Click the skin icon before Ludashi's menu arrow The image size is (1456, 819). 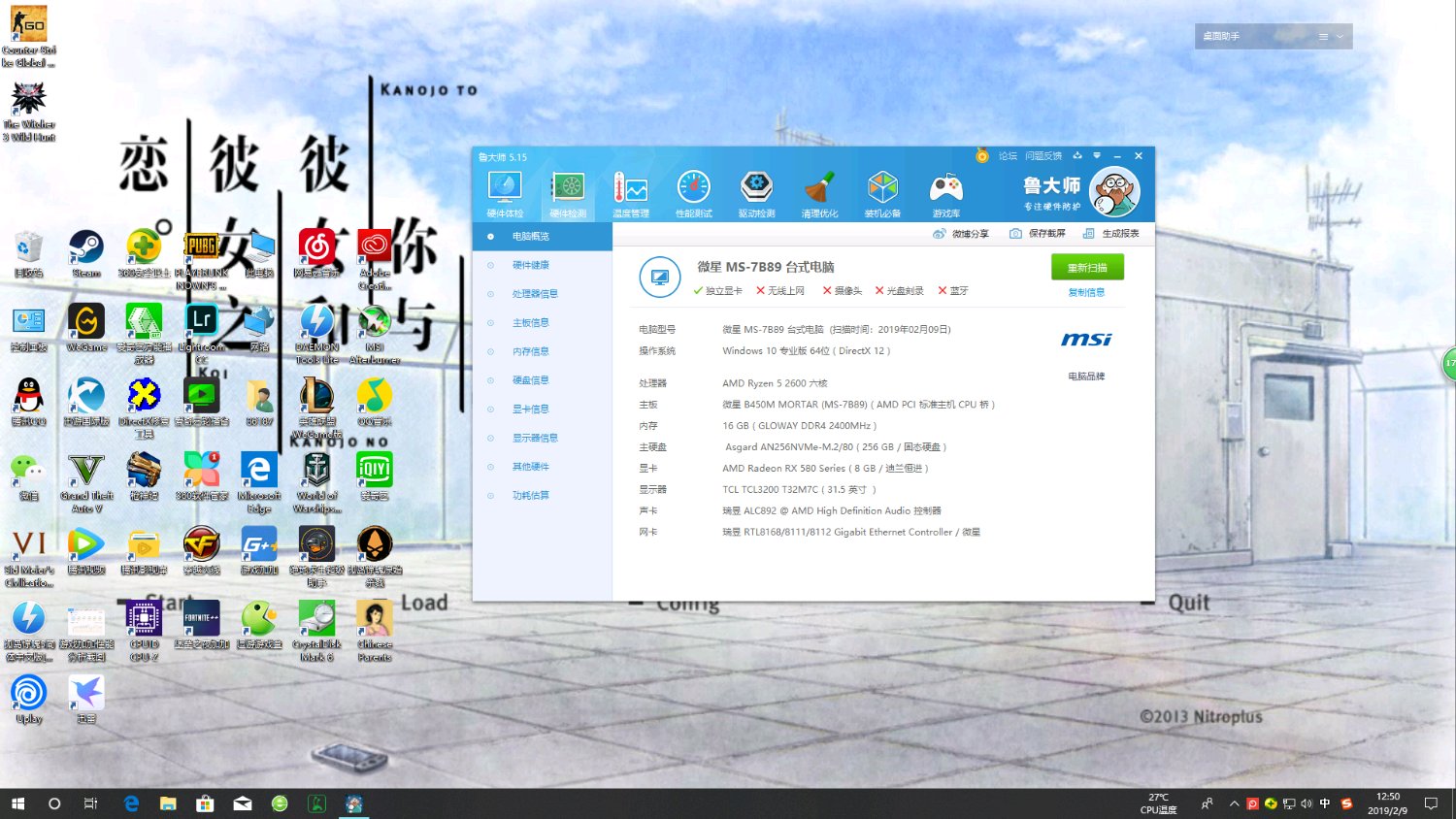[x=1077, y=155]
